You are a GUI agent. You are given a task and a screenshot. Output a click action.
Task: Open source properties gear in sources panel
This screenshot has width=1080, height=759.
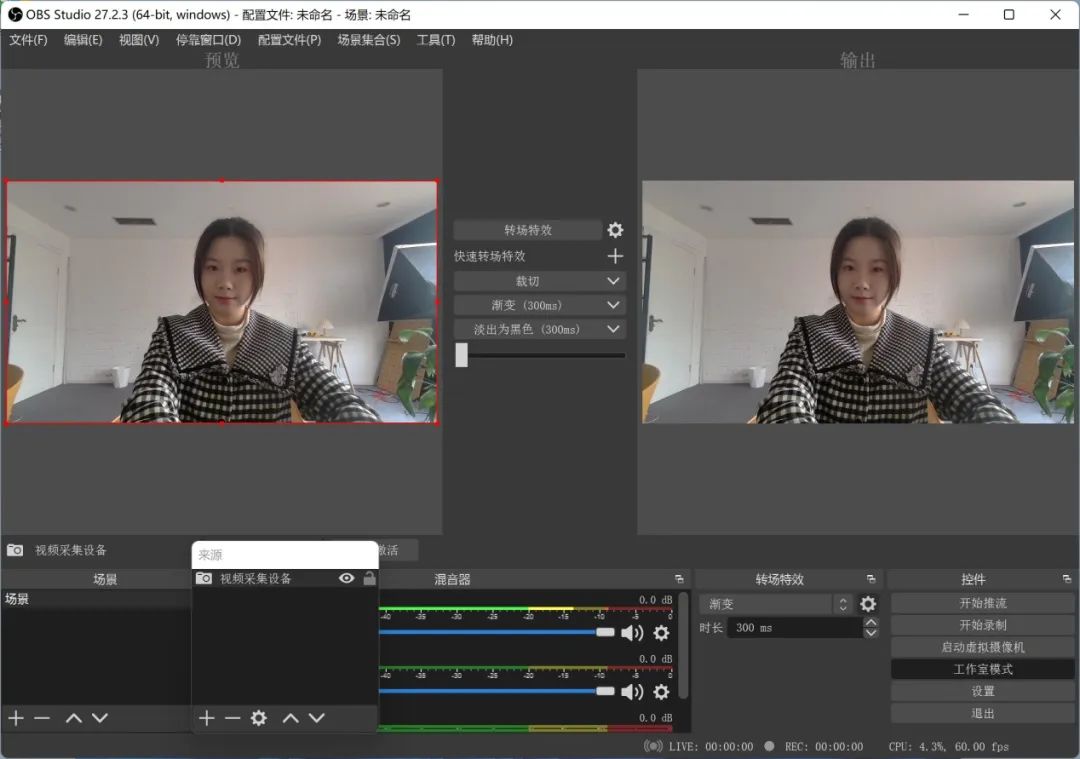pos(260,718)
